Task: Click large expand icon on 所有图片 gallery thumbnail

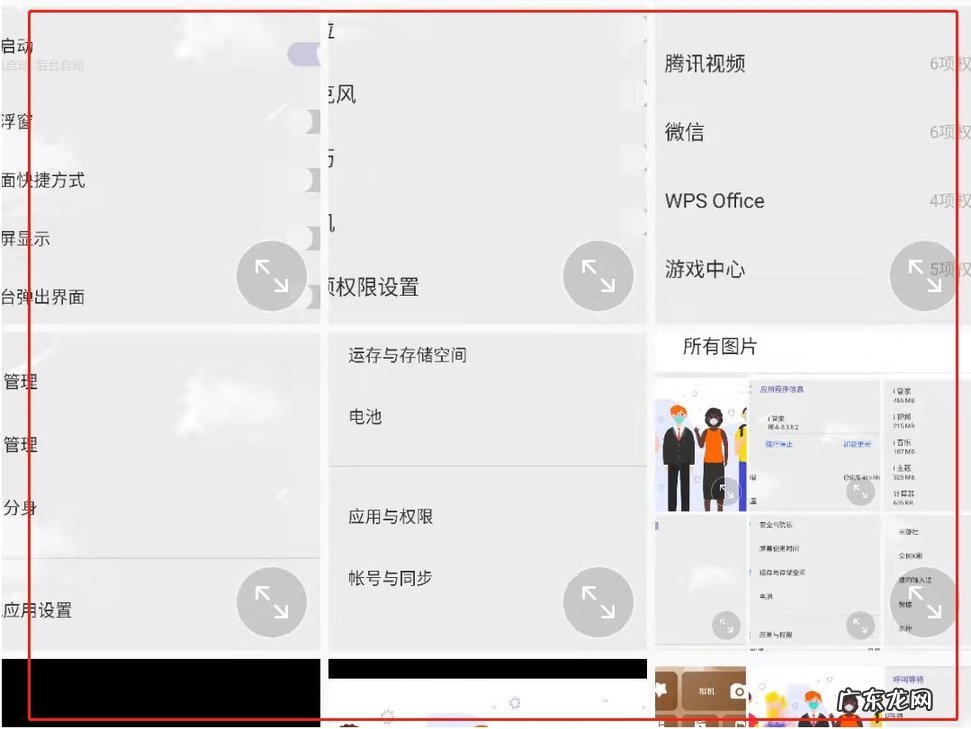Action: [x=923, y=602]
